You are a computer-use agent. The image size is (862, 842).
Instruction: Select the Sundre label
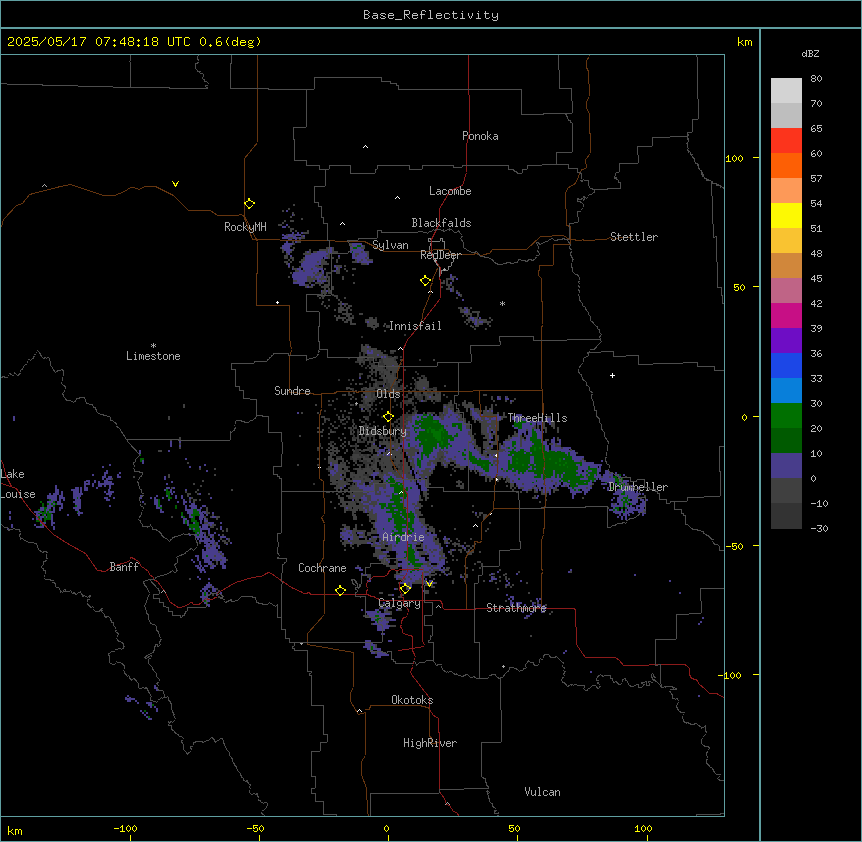click(x=292, y=391)
